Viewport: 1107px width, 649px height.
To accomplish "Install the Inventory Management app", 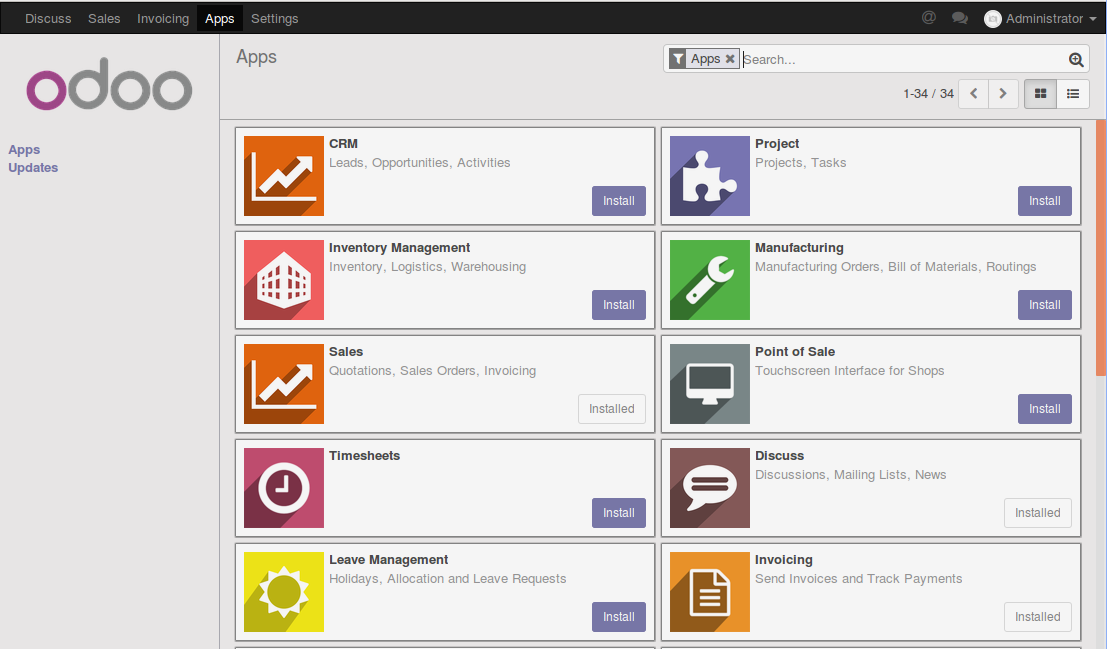I will tap(618, 304).
